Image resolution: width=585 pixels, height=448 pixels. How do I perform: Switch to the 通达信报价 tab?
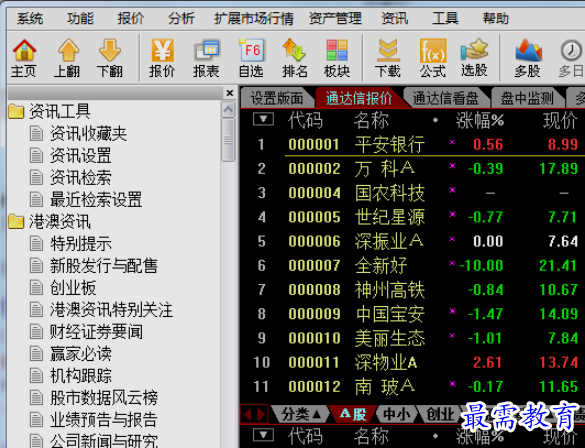tap(359, 98)
